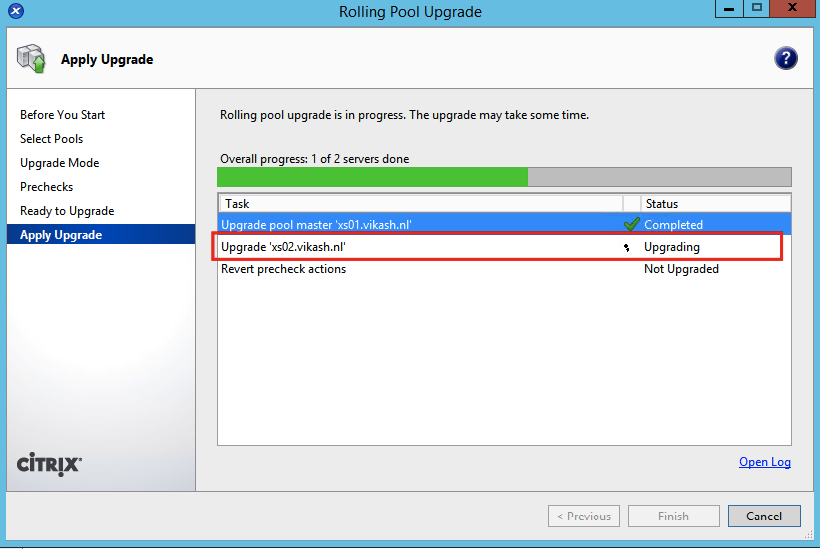Click the XenCenter icon in the title bar
Image resolution: width=820 pixels, height=549 pixels.
[x=16, y=10]
